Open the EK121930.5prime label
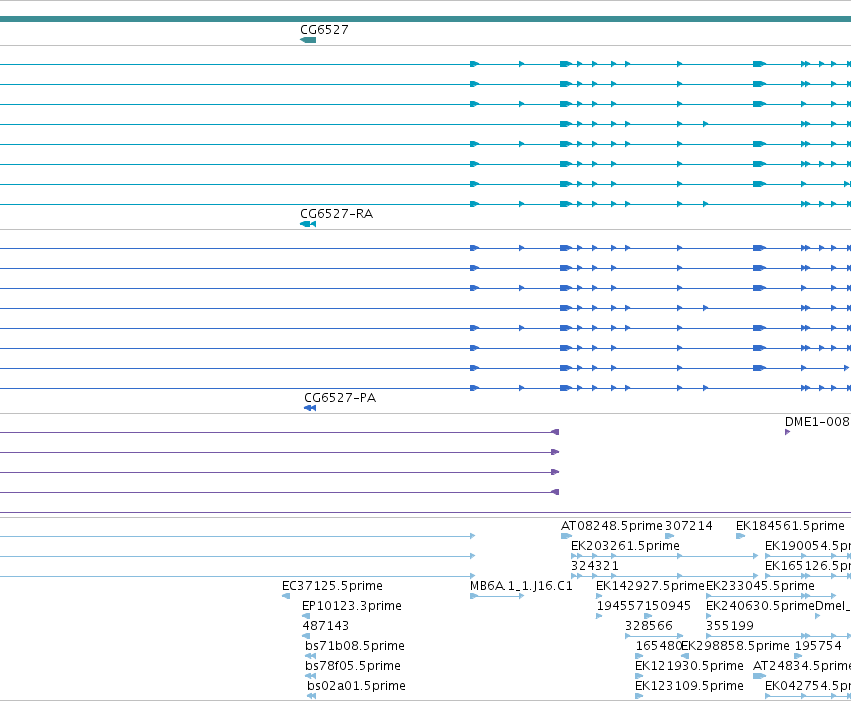 [689, 666]
